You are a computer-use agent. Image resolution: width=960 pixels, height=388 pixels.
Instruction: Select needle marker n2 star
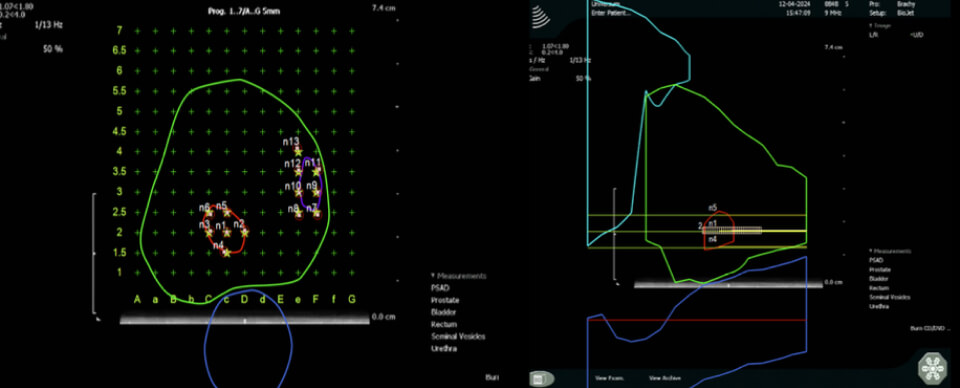245,233
